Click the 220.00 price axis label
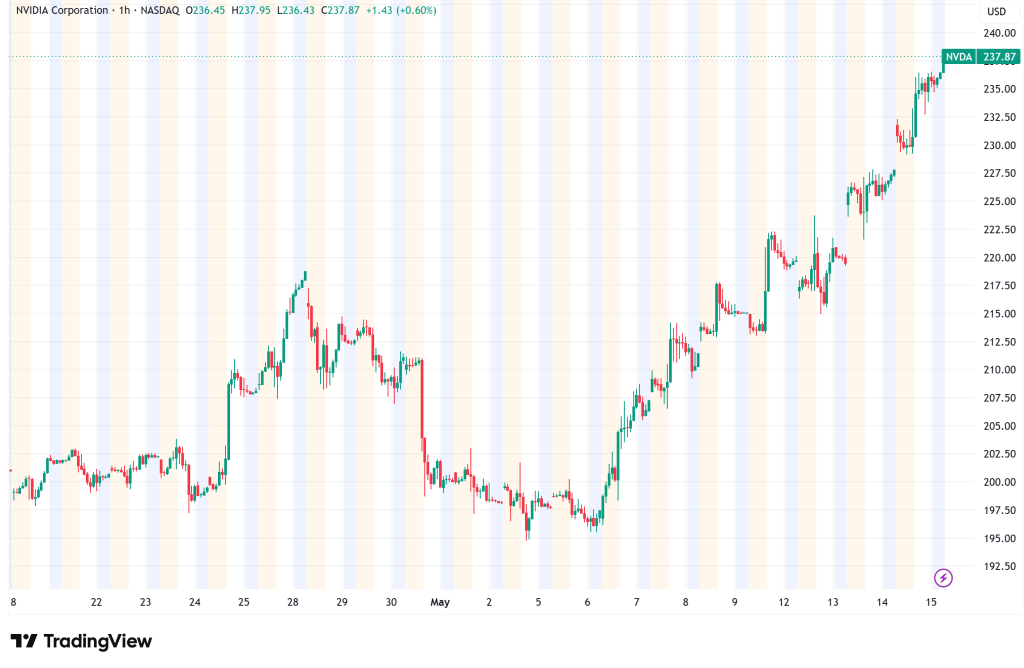 coord(999,258)
